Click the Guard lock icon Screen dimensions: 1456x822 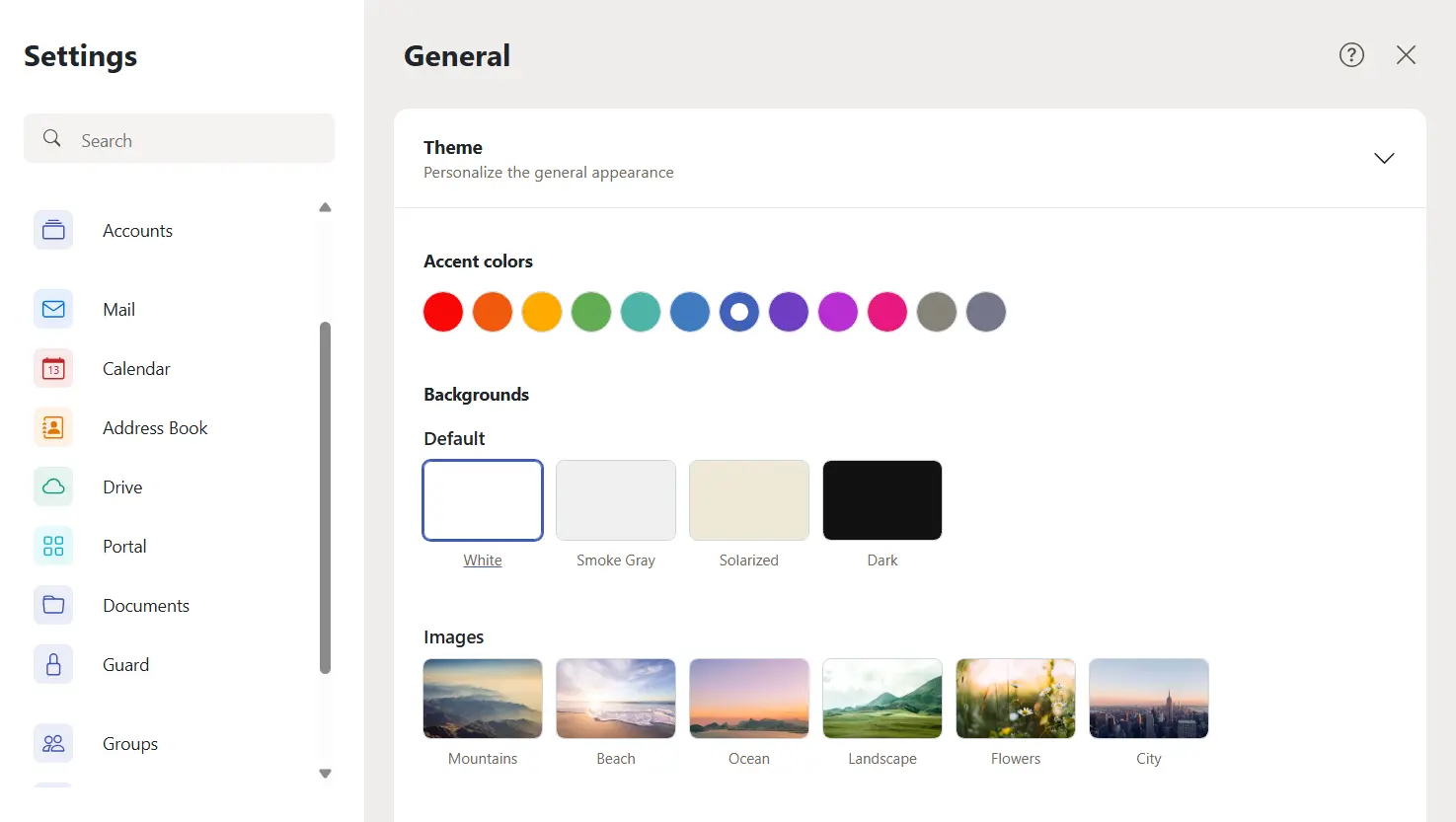pyautogui.click(x=53, y=664)
